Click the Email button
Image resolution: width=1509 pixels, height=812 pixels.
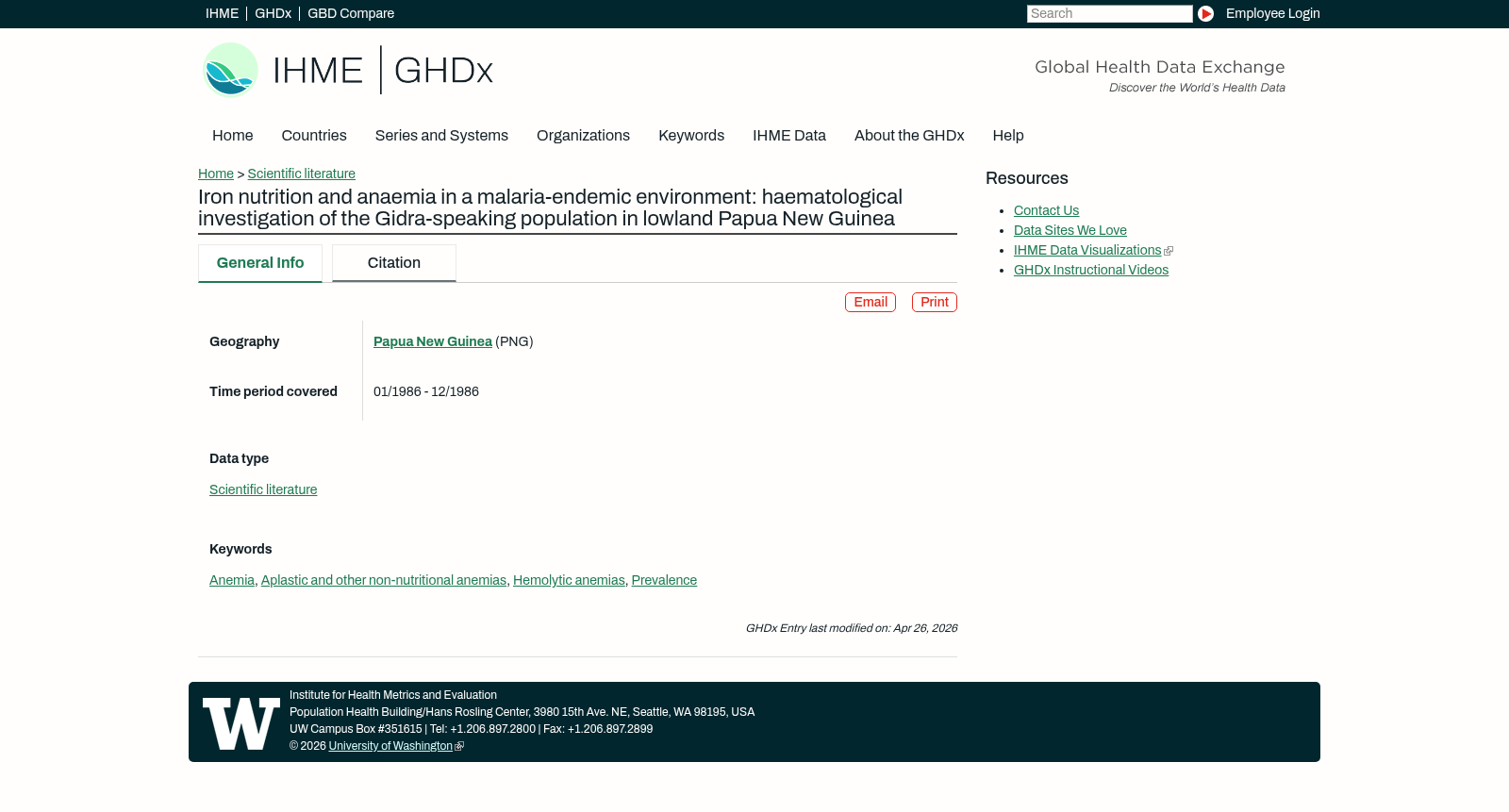click(871, 302)
